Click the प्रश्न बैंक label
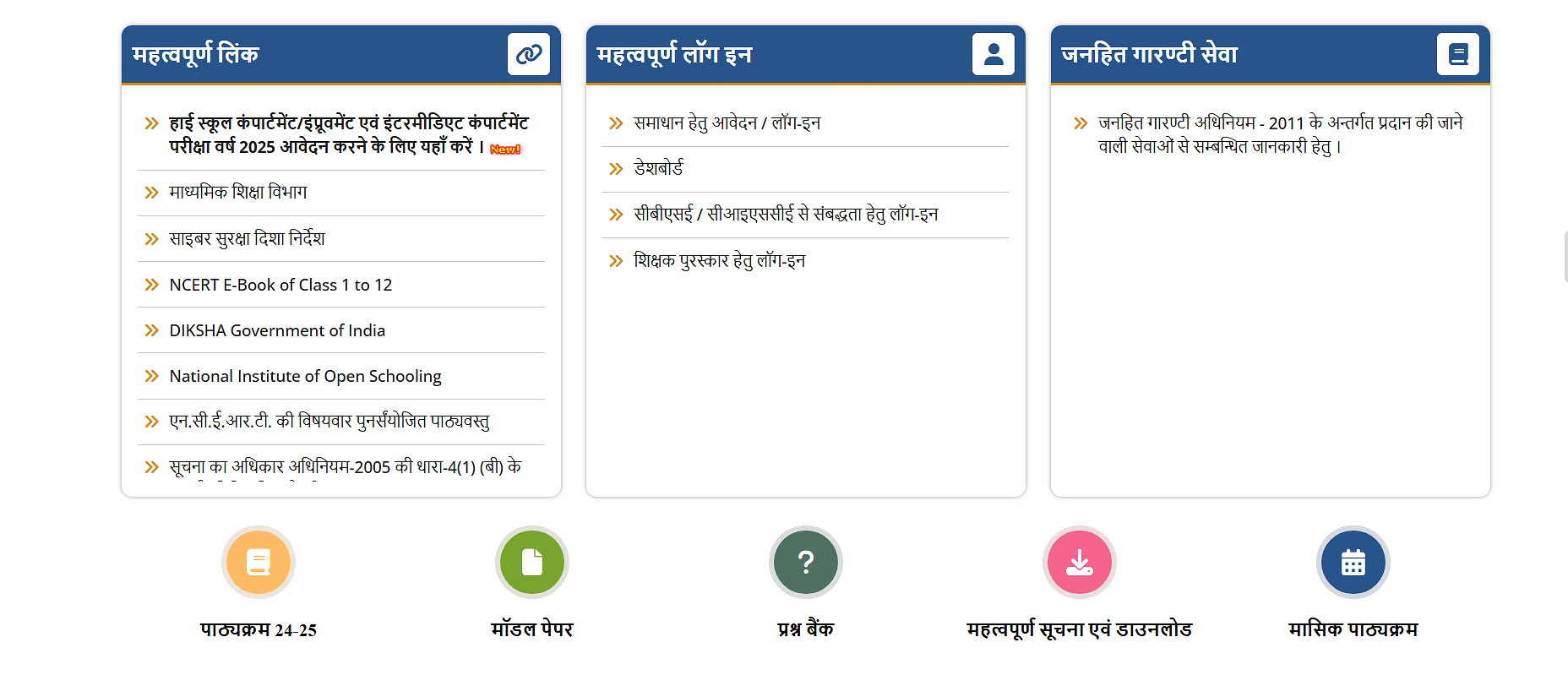1568x686 pixels. pos(806,629)
